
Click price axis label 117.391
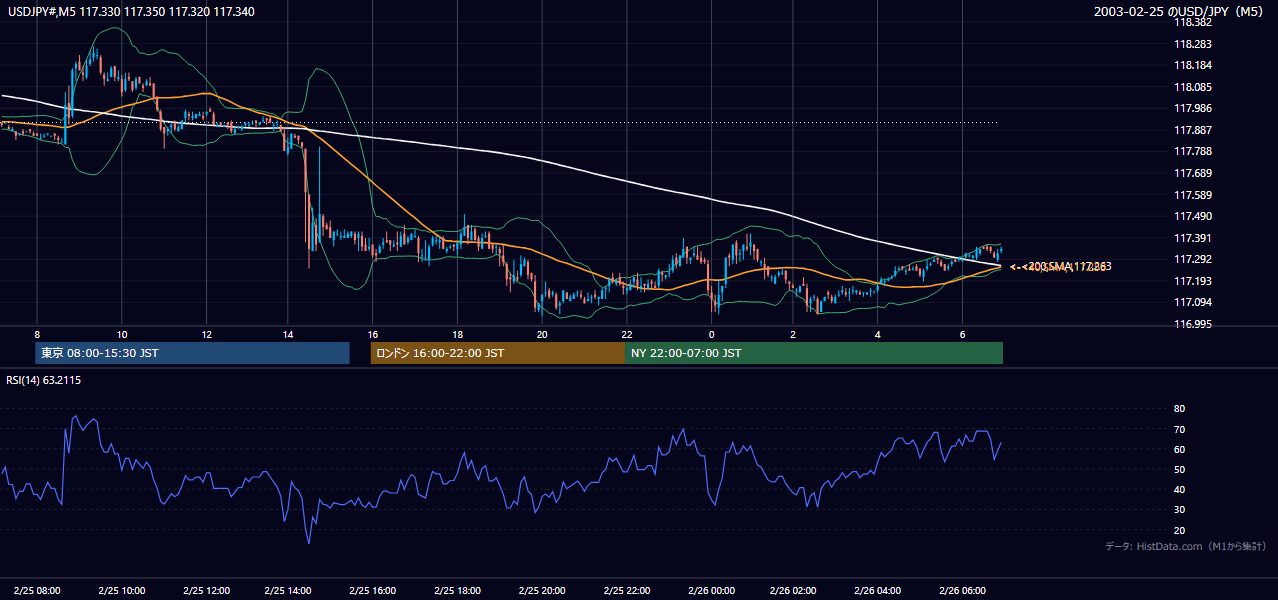pos(1193,238)
